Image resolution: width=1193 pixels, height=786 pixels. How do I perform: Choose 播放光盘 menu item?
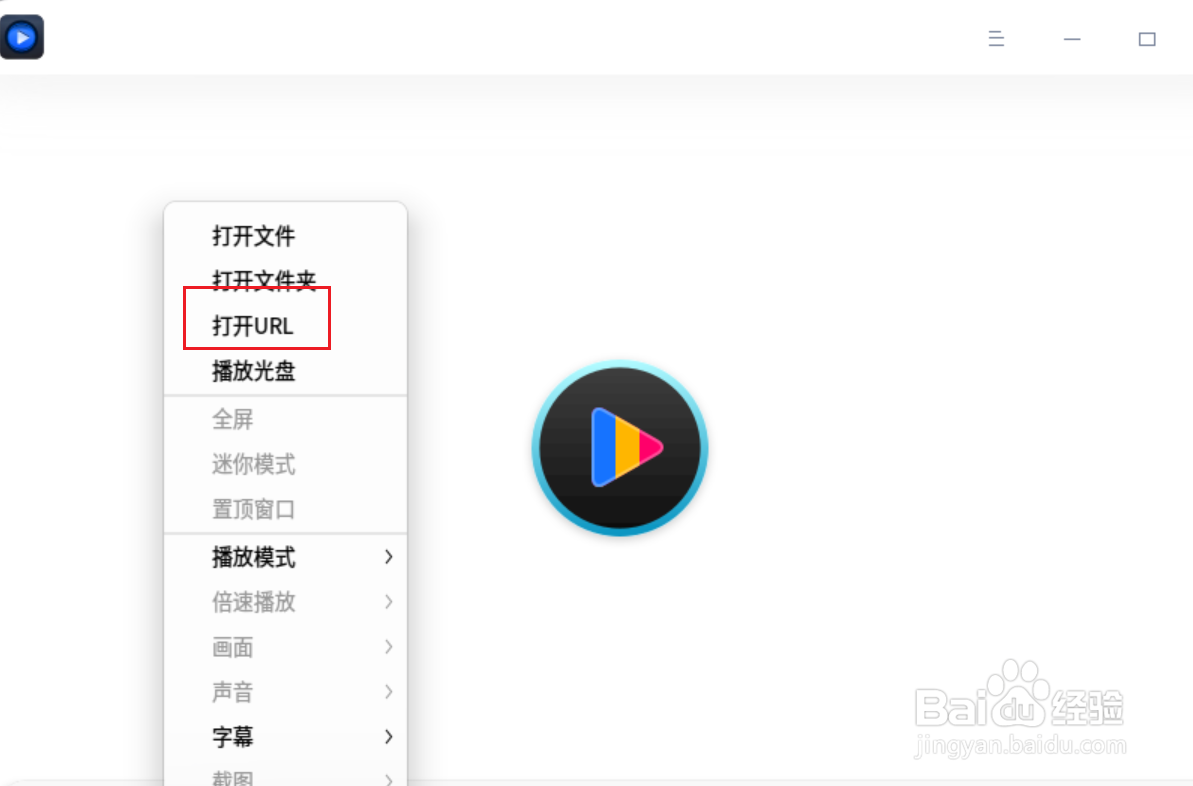[x=285, y=371]
